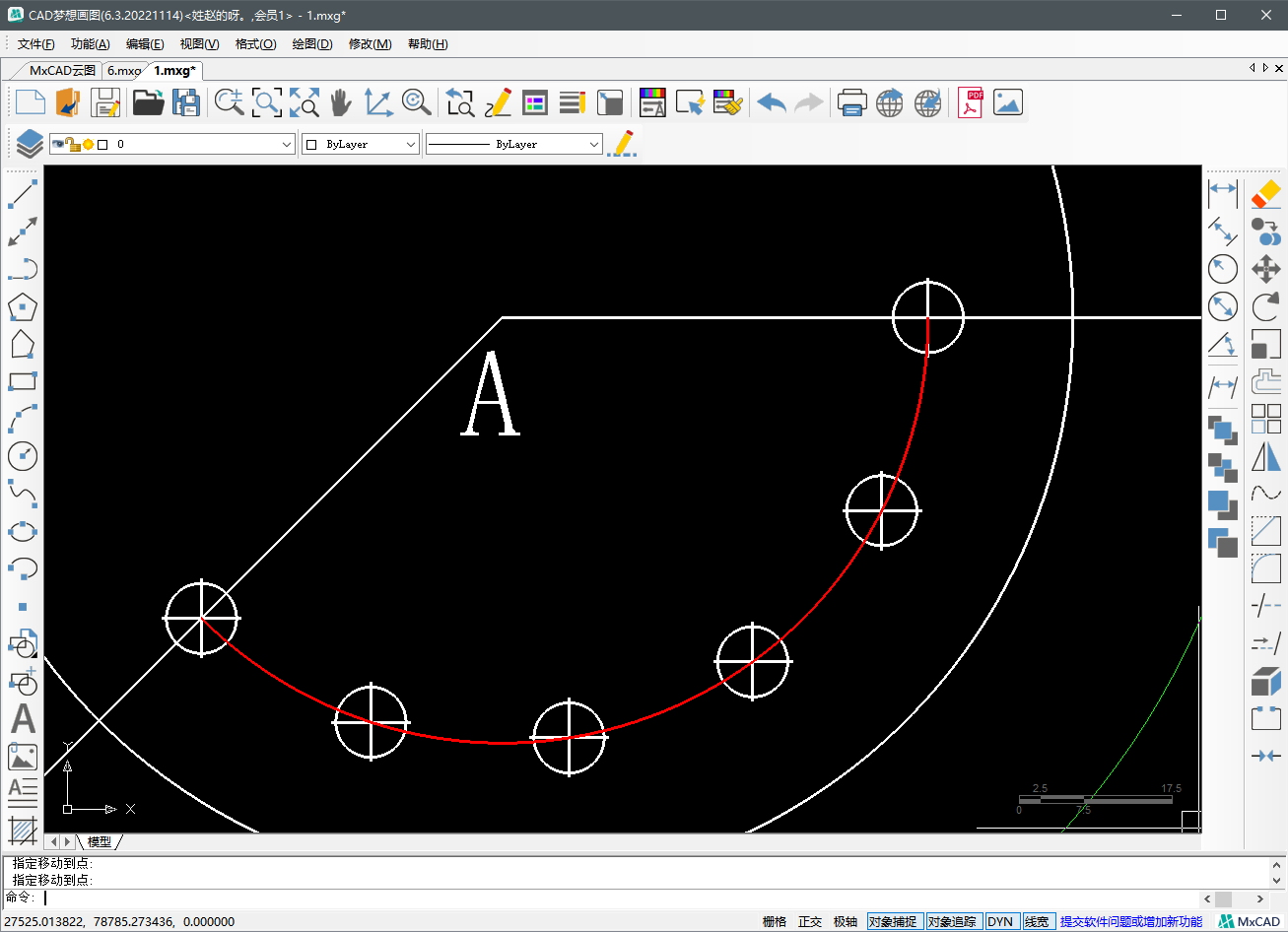Viewport: 1288px width, 932px height.
Task: Click the document tabs scroll-left arrow
Action: point(1253,68)
